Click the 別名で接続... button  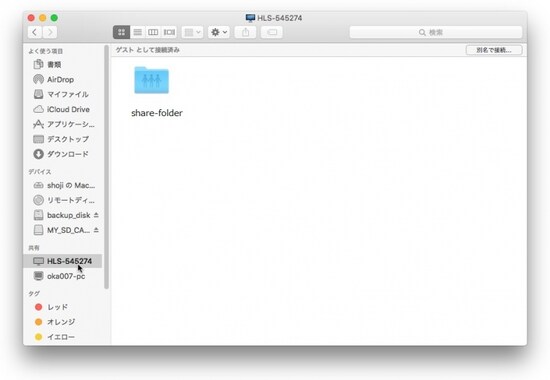pos(494,50)
